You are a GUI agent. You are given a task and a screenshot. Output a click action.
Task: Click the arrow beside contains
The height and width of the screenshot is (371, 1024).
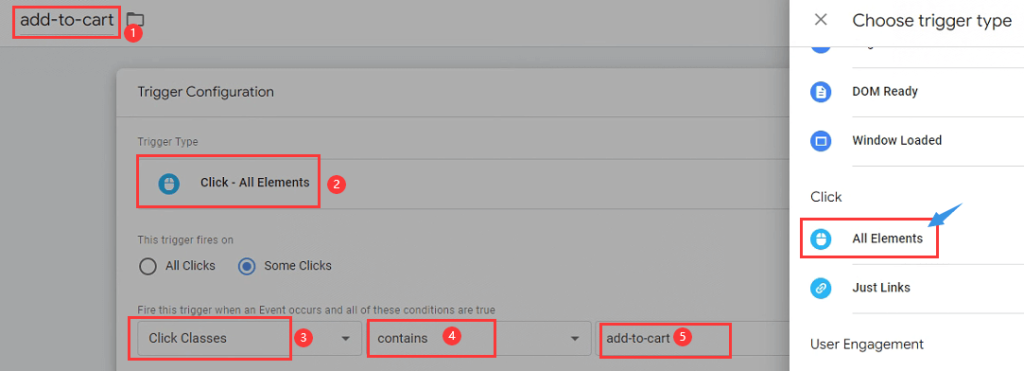point(575,338)
